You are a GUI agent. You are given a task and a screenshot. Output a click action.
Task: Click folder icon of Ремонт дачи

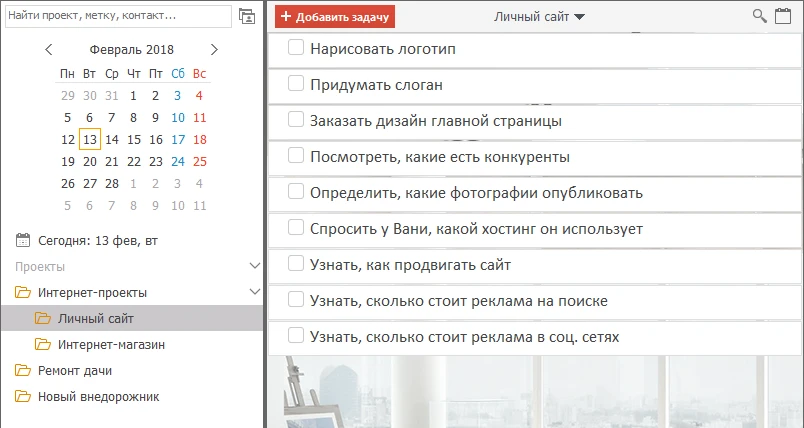click(x=23, y=370)
